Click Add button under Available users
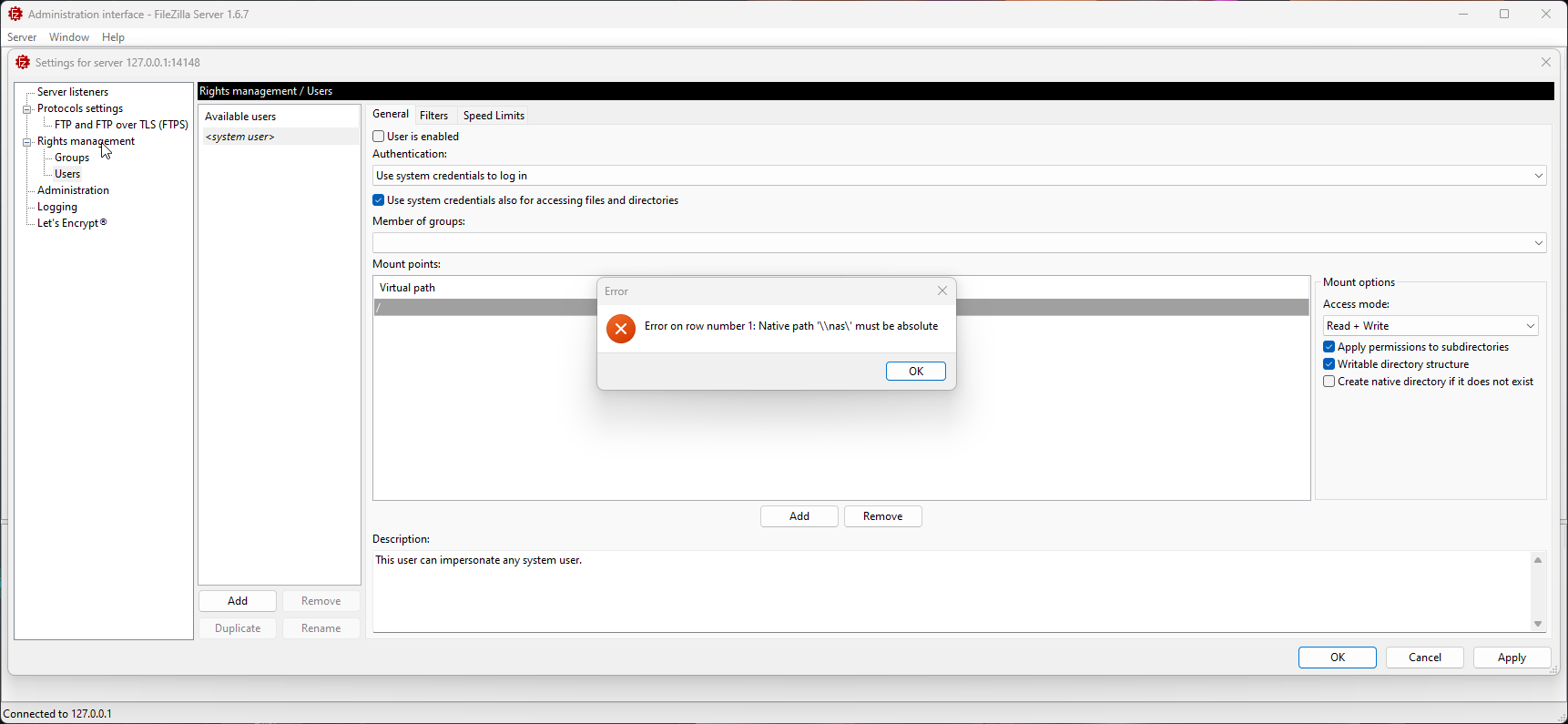 point(238,601)
